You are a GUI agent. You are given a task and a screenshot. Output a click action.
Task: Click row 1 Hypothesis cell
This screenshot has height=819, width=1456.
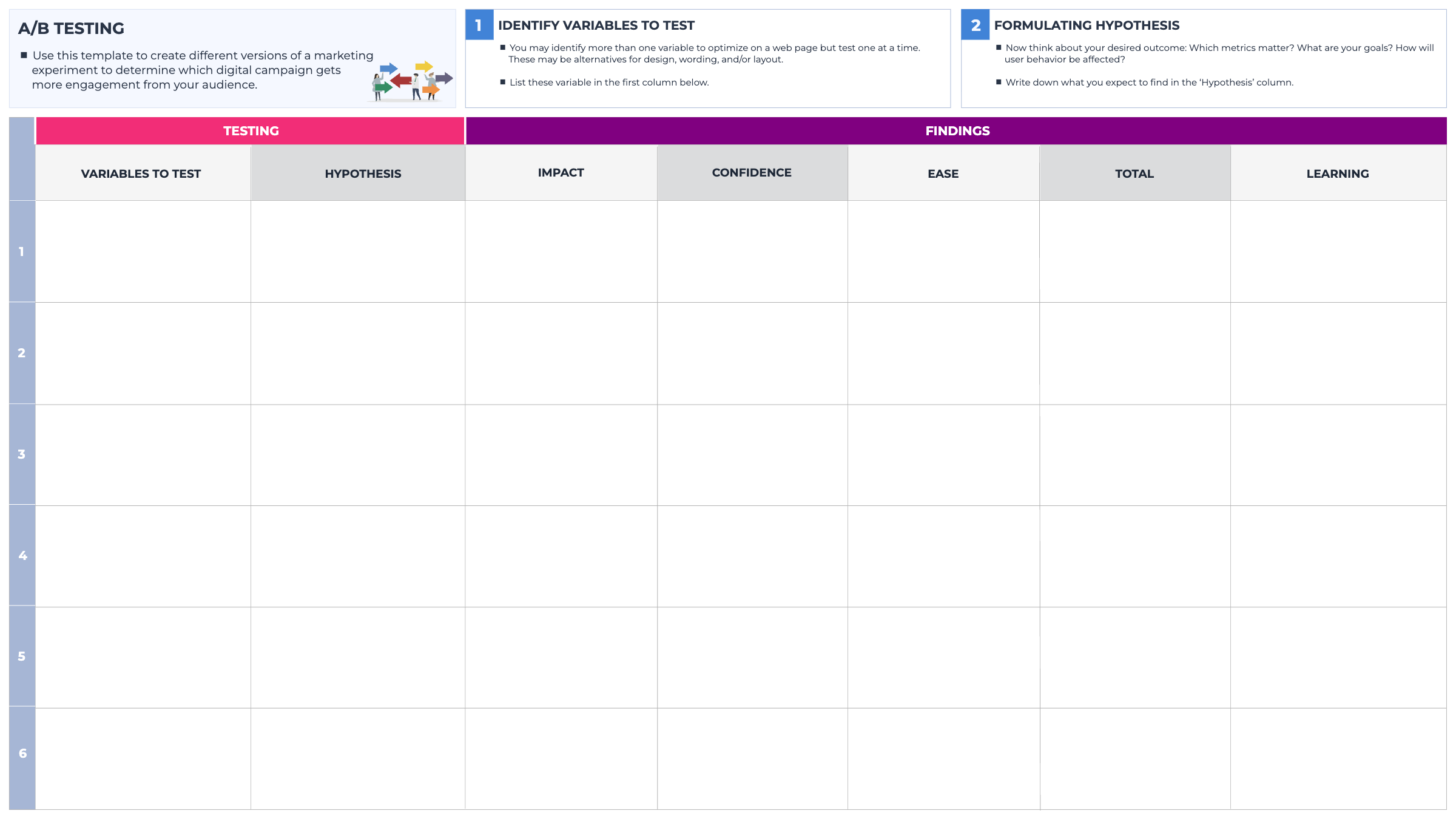[358, 251]
